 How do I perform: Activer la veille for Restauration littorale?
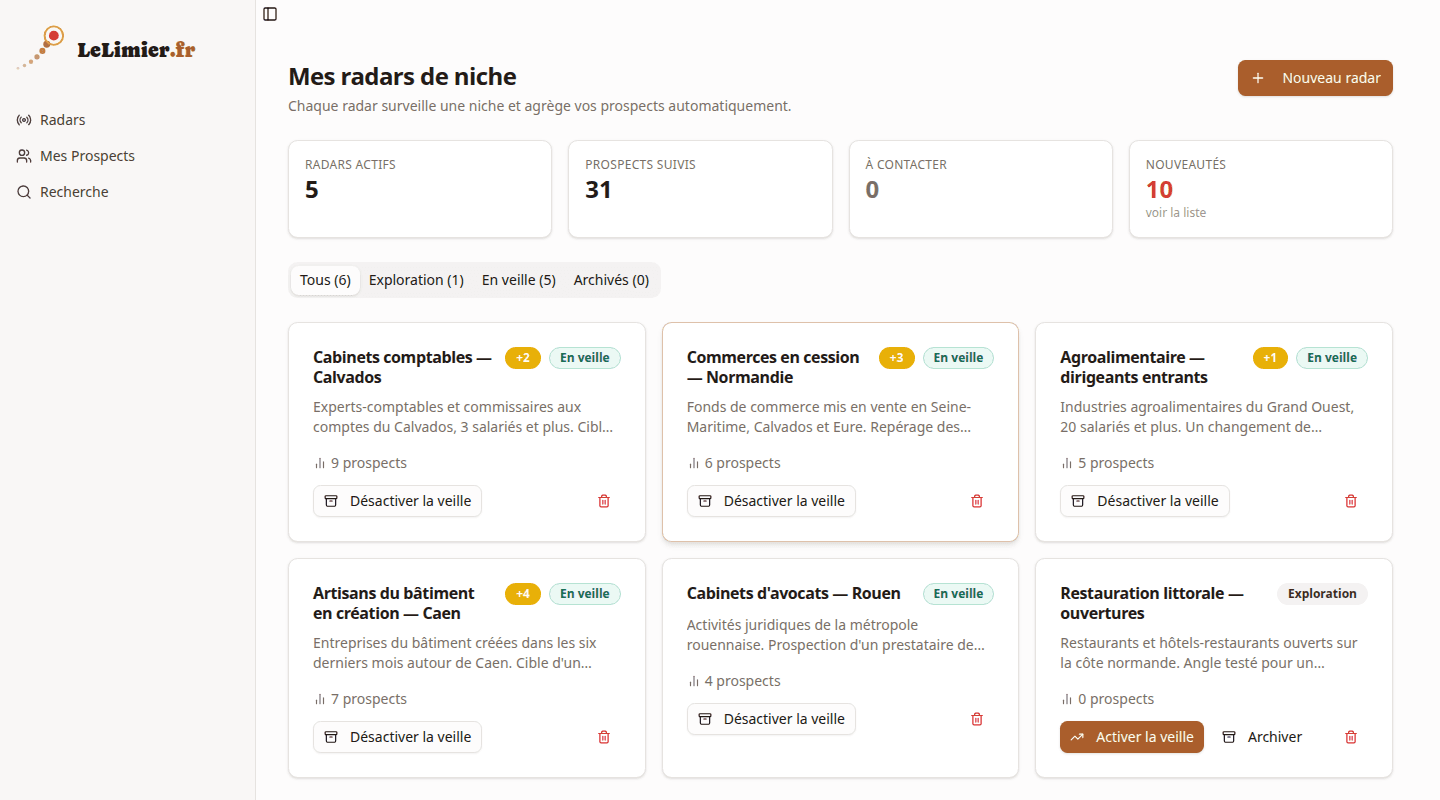pos(1132,737)
